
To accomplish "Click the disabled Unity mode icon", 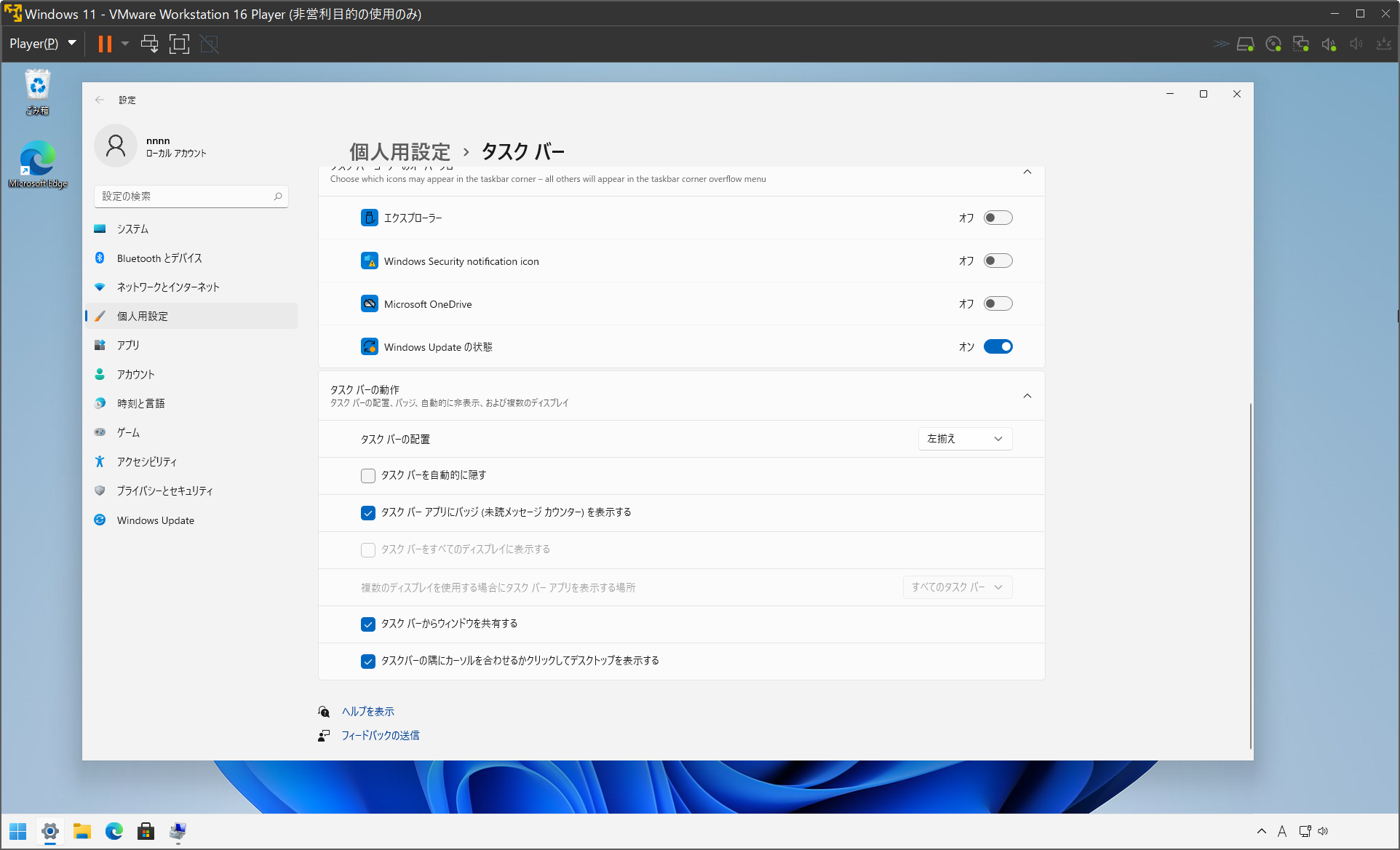I will click(x=209, y=44).
